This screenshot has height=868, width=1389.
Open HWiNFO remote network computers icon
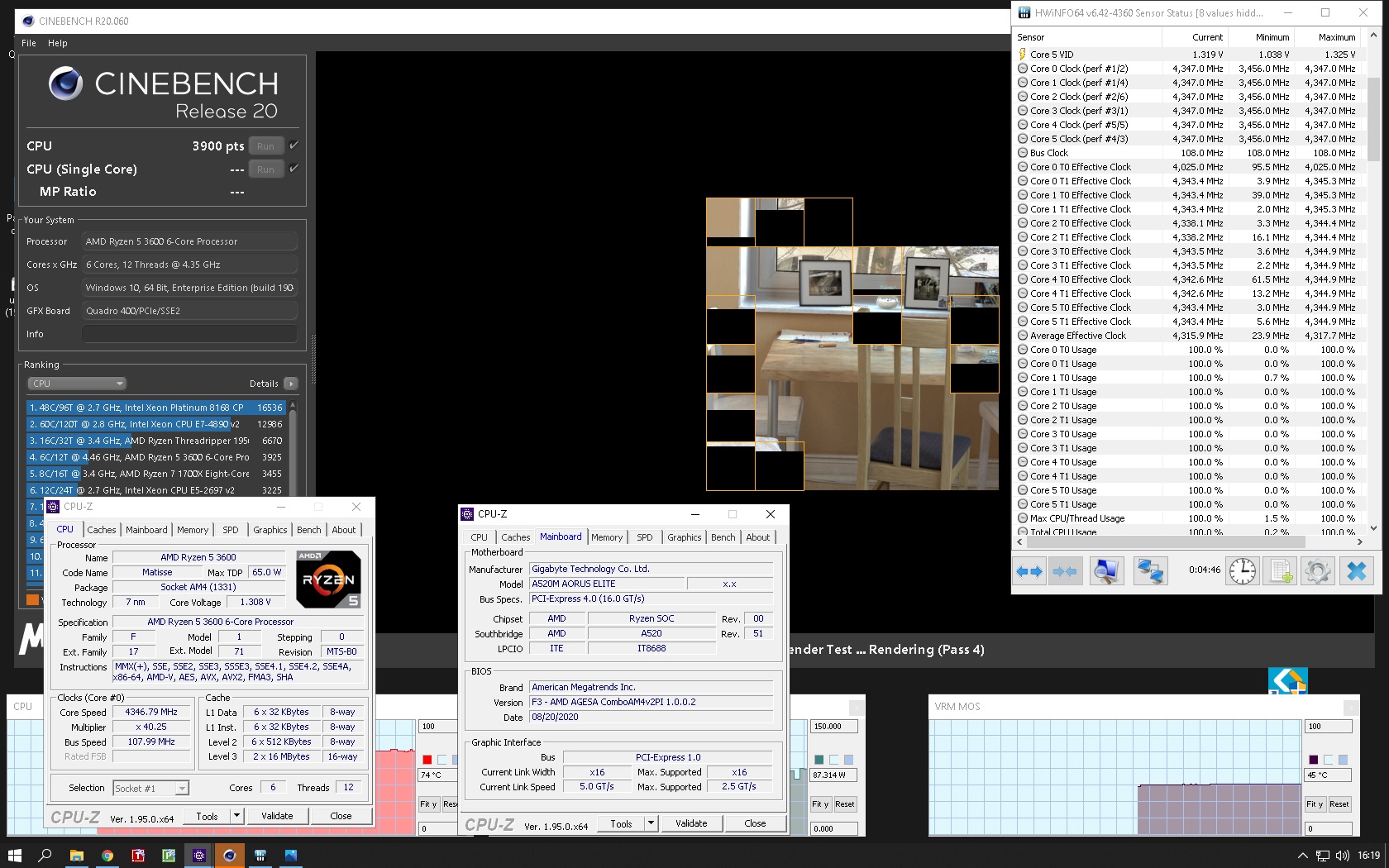[x=1150, y=571]
